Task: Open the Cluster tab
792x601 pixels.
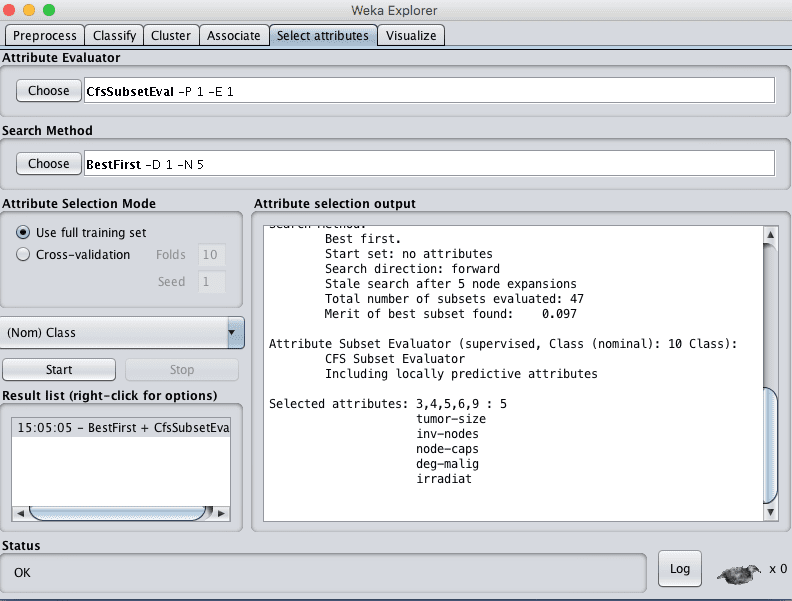Action: click(x=171, y=35)
